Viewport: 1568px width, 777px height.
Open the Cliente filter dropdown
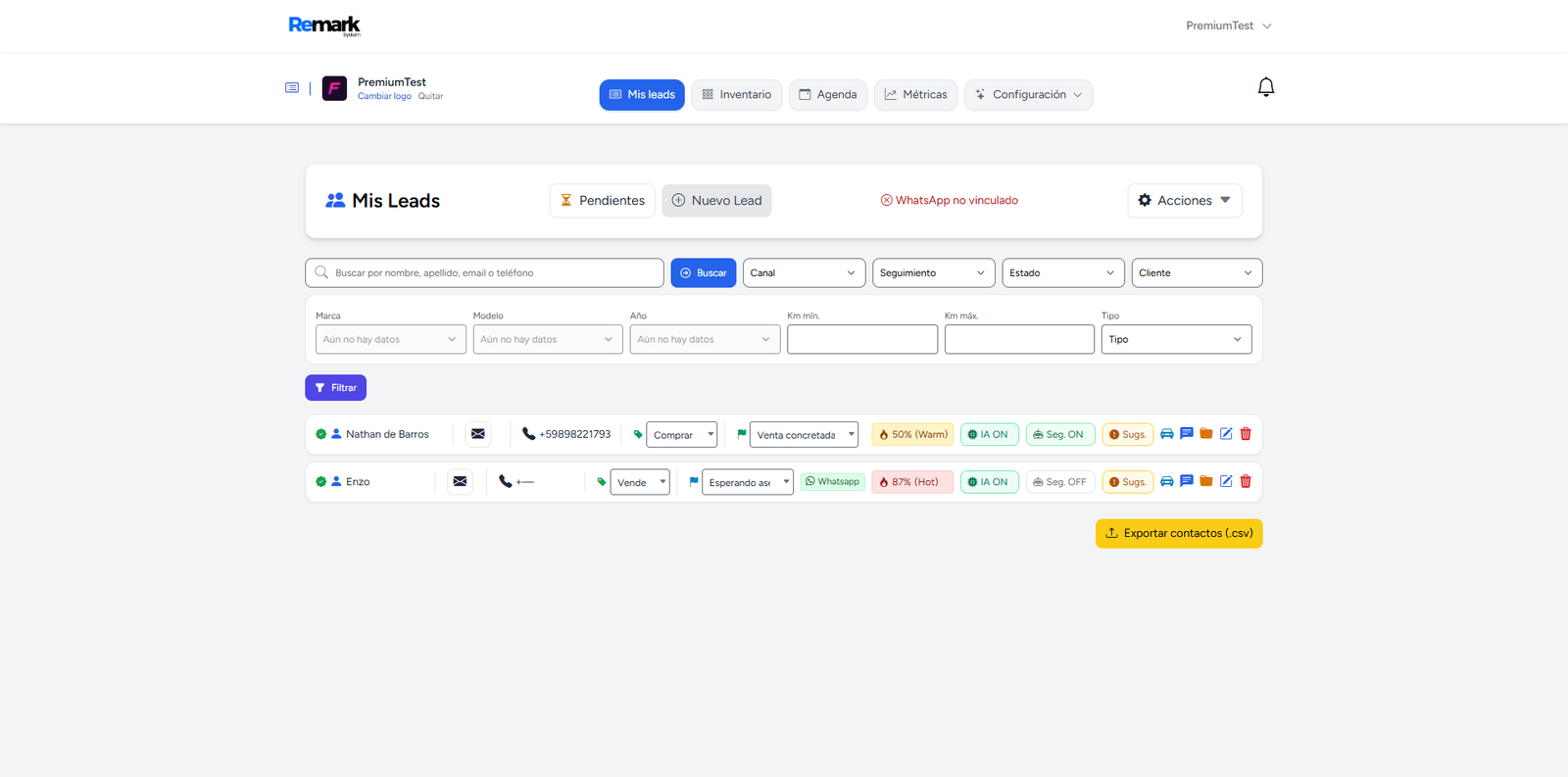point(1197,272)
